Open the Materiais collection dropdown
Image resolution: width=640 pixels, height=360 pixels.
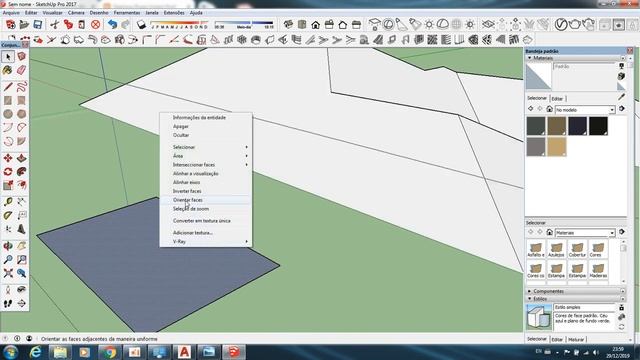click(585, 233)
